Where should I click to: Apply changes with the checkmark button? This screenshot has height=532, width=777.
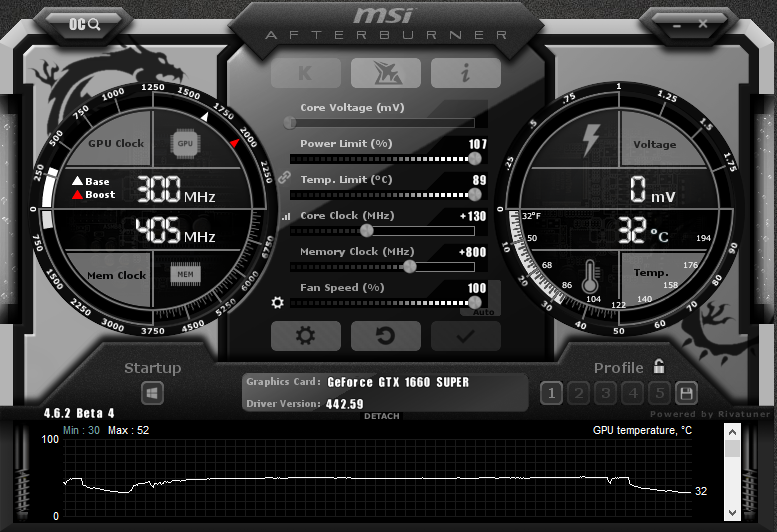tap(465, 336)
